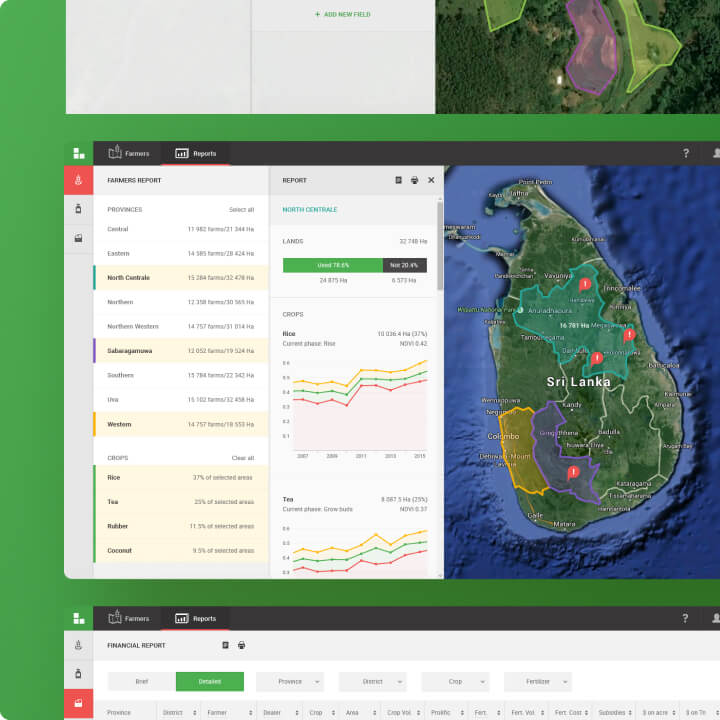Close the North Centrale report panel

tap(431, 180)
